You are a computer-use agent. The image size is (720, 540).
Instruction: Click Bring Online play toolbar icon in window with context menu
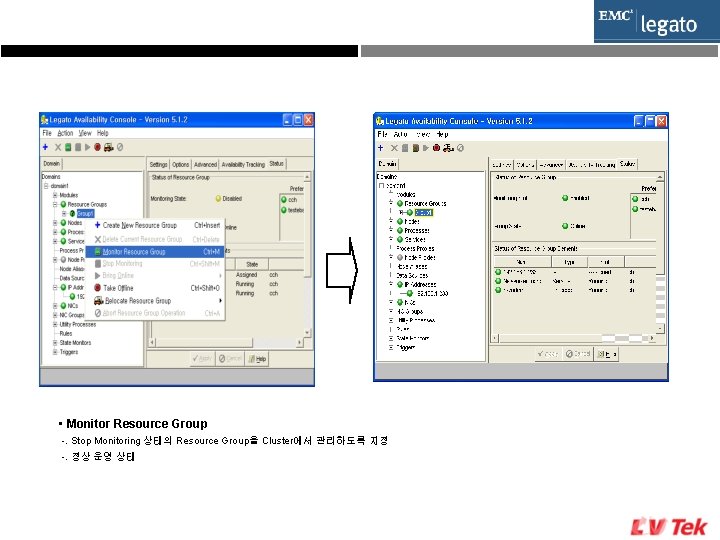click(87, 147)
